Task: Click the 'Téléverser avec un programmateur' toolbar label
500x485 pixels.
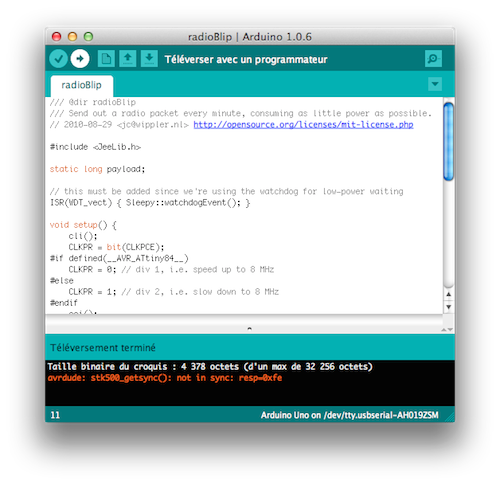Action: [x=246, y=59]
